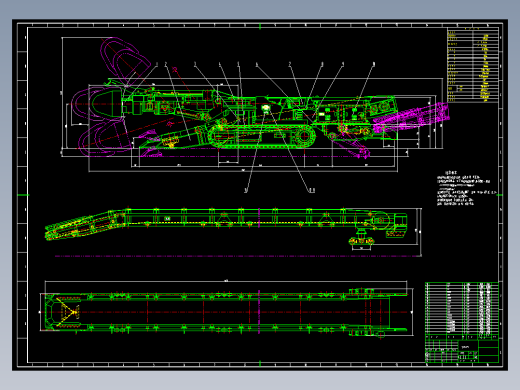Screen dimensions: 520x390
Task: Select the green crawler track assembly
Action: tap(262, 136)
